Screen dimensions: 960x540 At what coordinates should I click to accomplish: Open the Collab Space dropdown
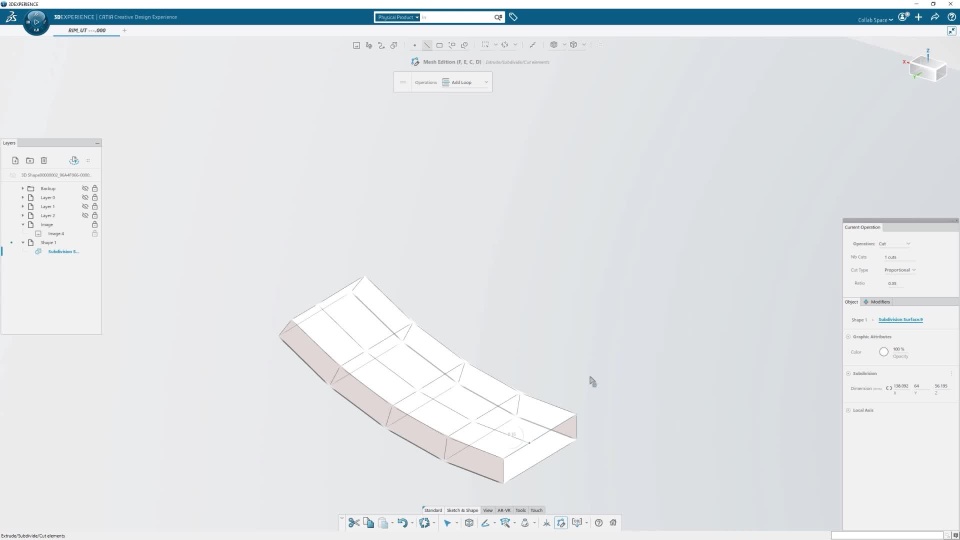[875, 20]
